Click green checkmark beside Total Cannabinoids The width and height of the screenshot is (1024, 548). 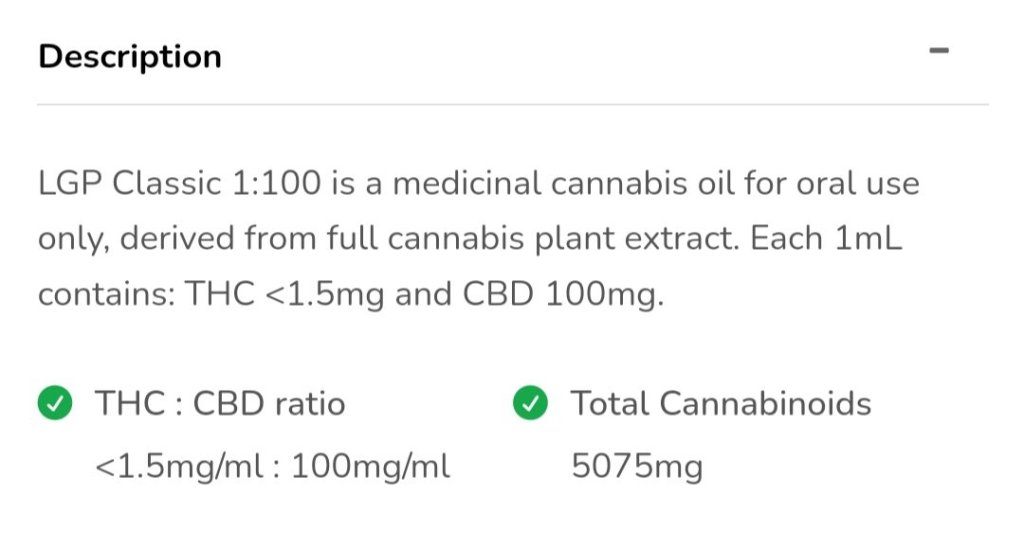tap(530, 404)
